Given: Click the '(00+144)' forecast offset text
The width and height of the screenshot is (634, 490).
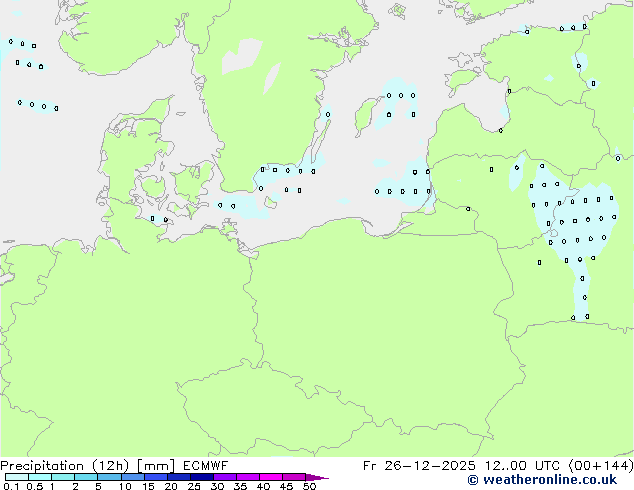Looking at the screenshot, I should pyautogui.click(x=601, y=466).
